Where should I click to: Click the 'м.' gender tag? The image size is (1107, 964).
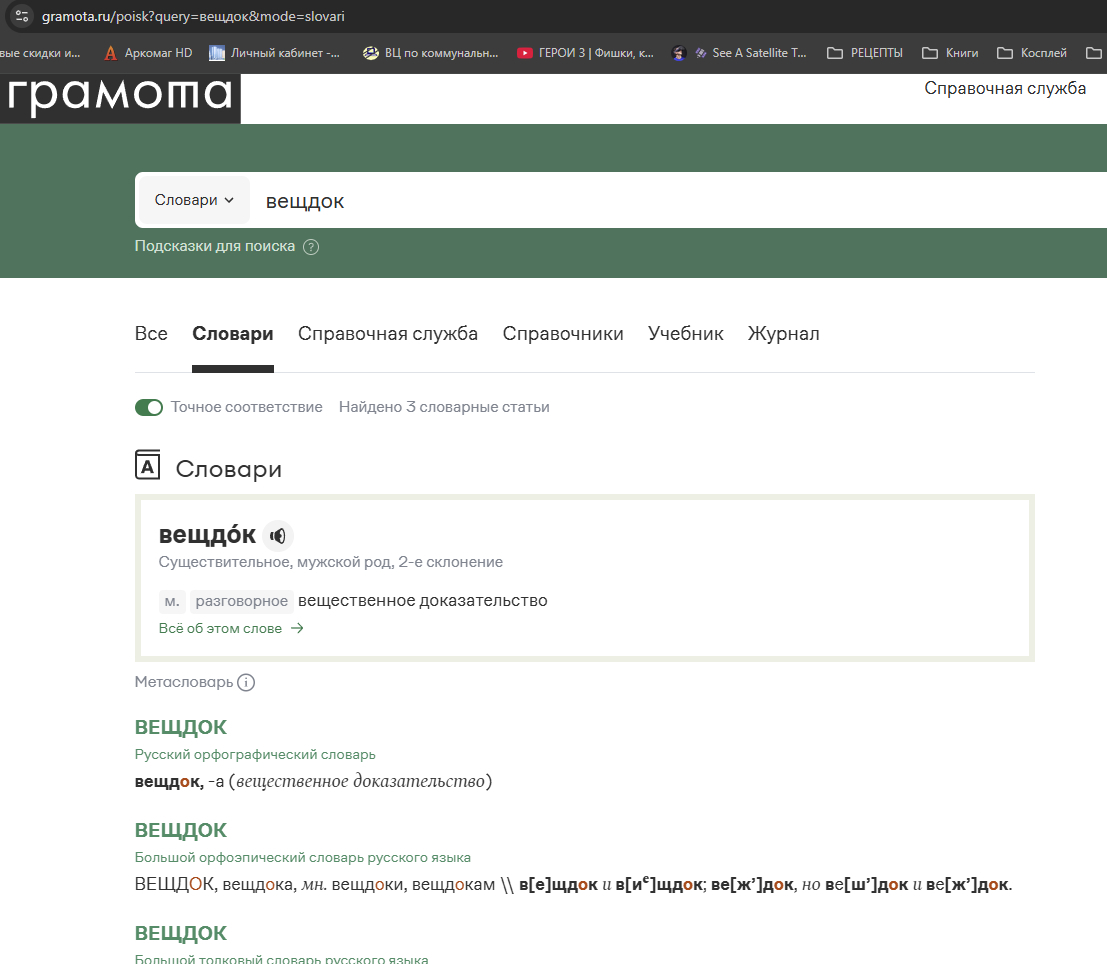pos(172,601)
